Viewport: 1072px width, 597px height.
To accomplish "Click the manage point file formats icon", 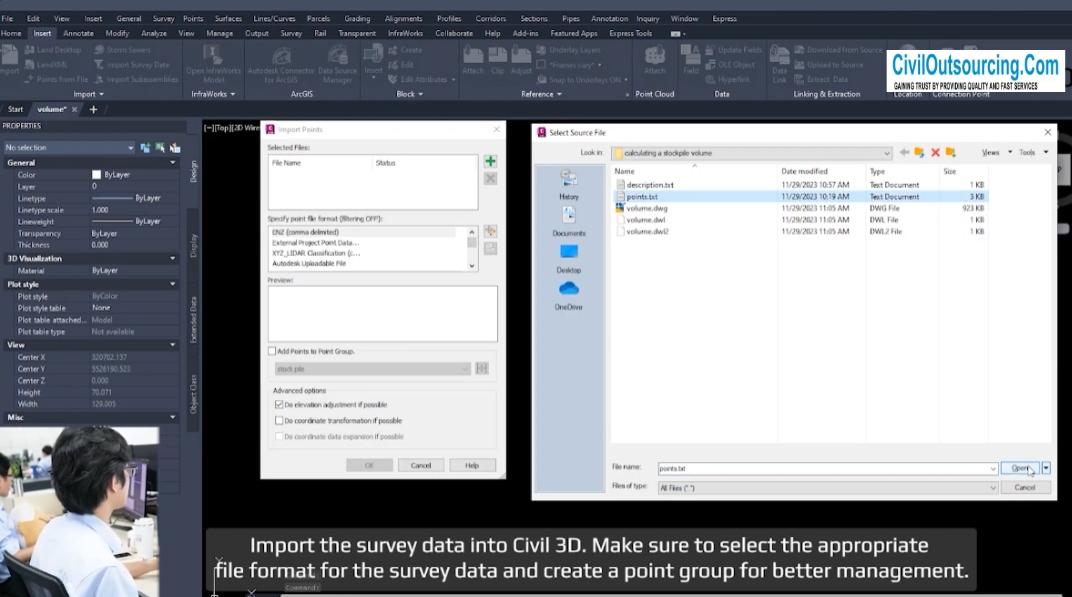I will (x=490, y=231).
